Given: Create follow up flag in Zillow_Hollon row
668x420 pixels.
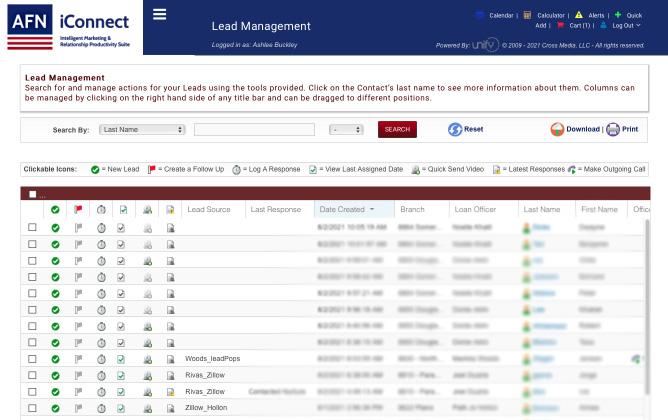Looking at the screenshot, I should pos(78,408).
